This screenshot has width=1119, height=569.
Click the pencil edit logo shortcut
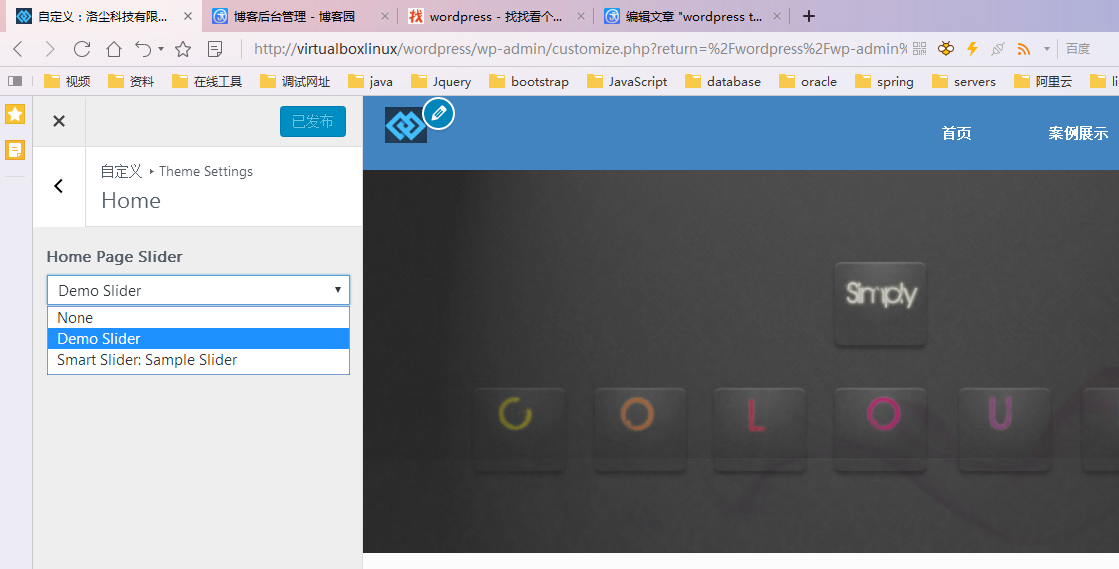pyautogui.click(x=439, y=114)
